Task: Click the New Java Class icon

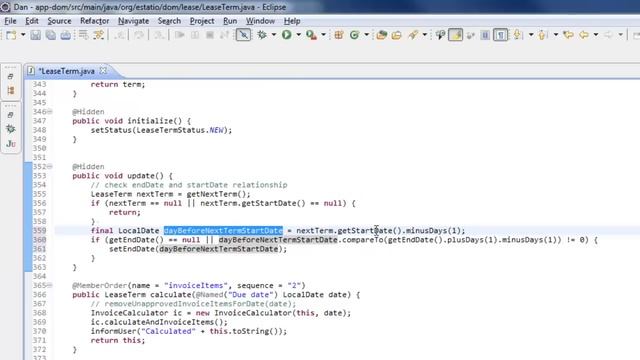Action: point(354,35)
